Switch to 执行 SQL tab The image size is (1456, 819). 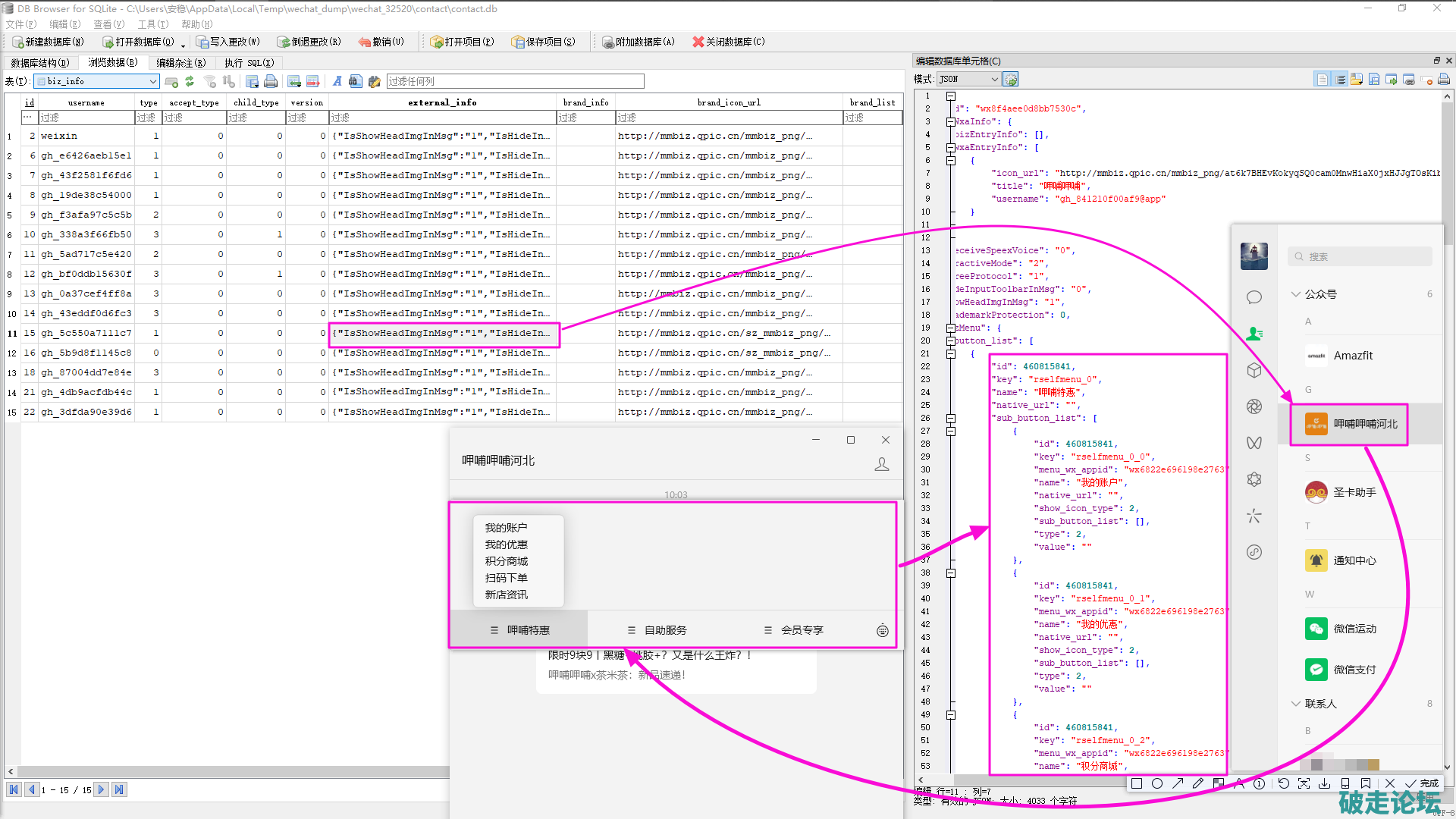point(249,63)
